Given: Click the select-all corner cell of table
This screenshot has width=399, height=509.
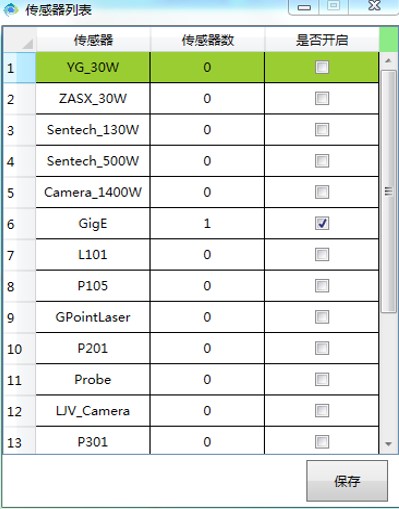Looking at the screenshot, I should (19, 40).
